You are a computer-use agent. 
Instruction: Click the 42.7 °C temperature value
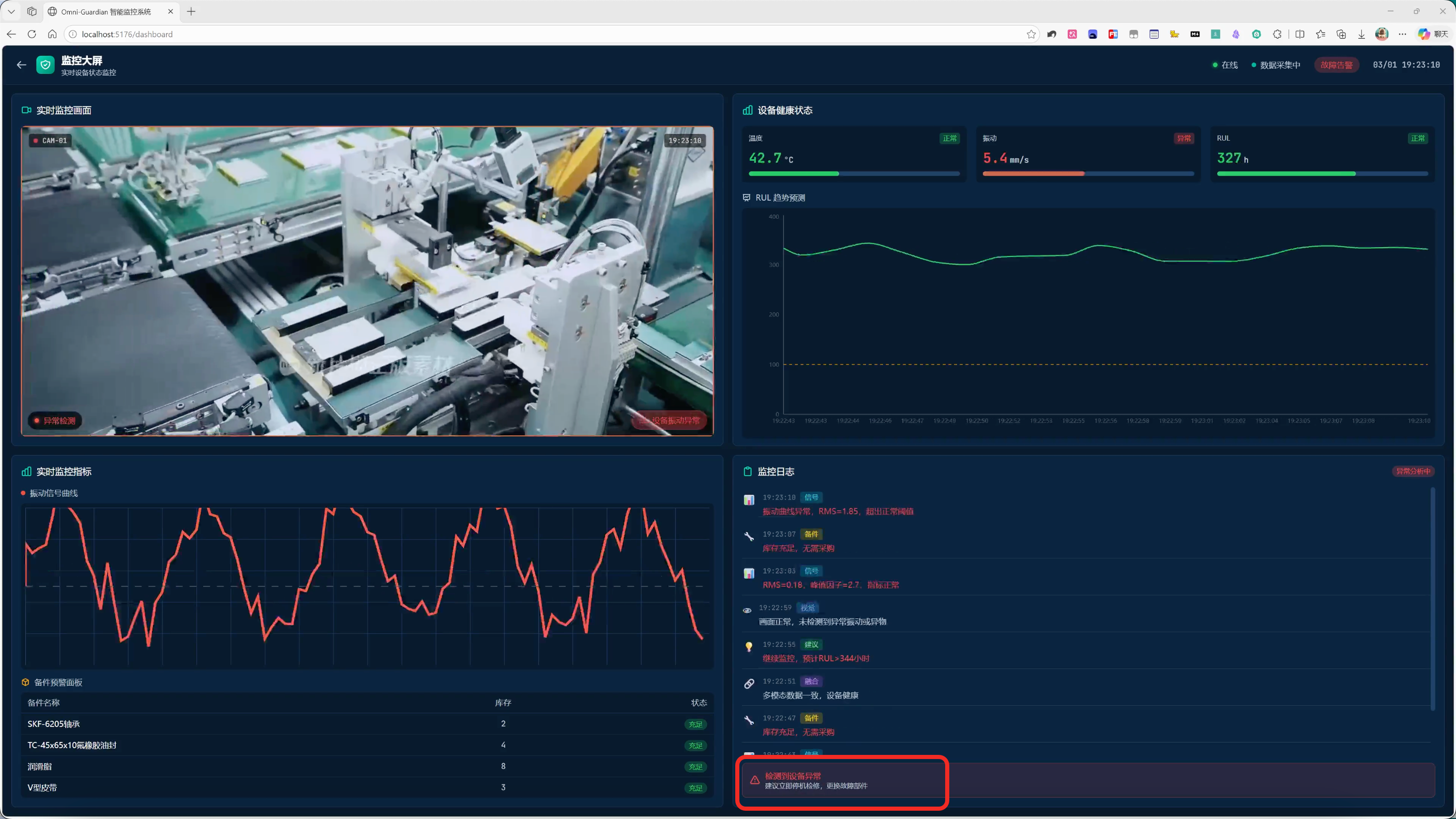coord(771,158)
